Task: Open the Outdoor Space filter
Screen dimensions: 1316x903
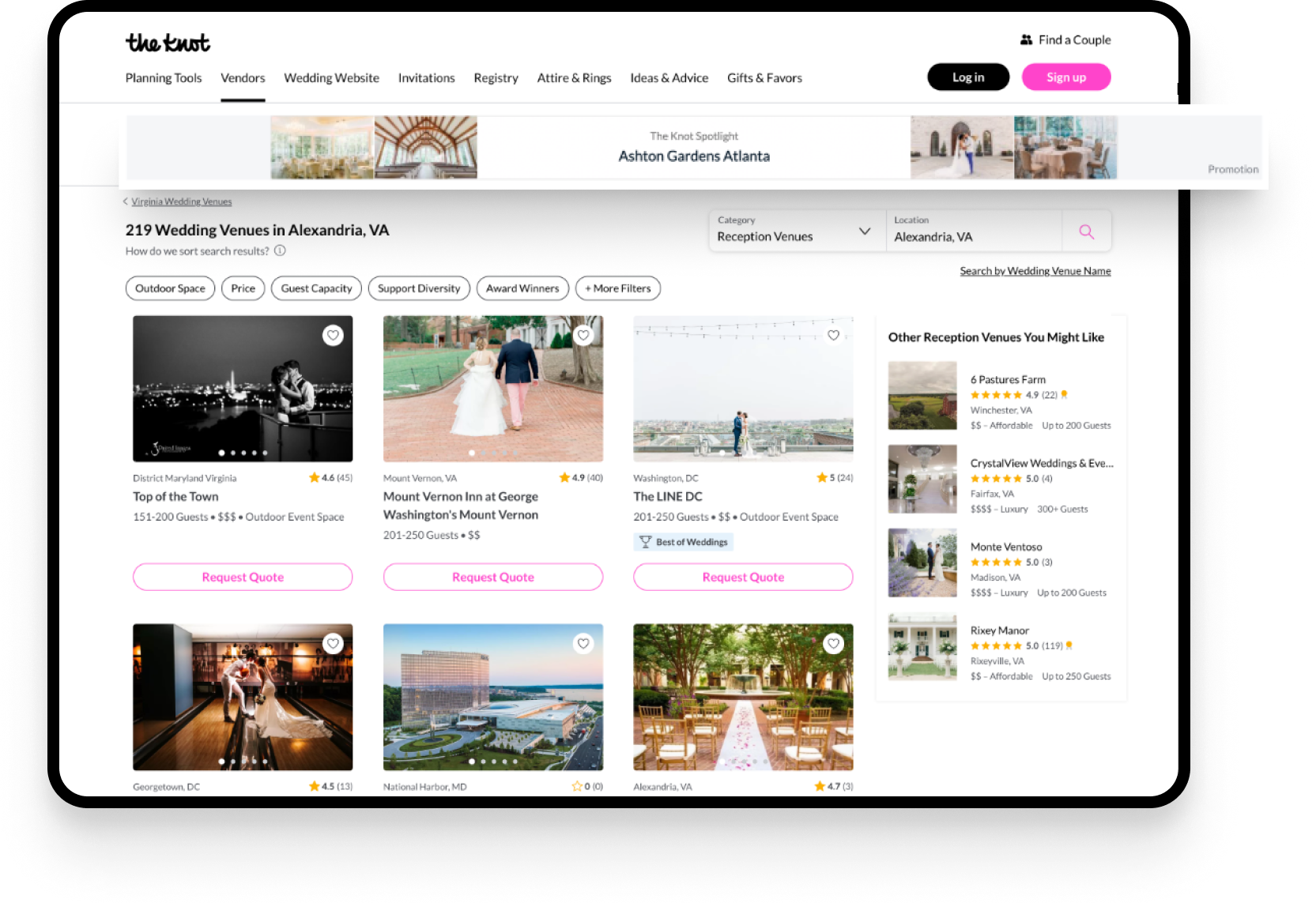Action: pos(170,288)
